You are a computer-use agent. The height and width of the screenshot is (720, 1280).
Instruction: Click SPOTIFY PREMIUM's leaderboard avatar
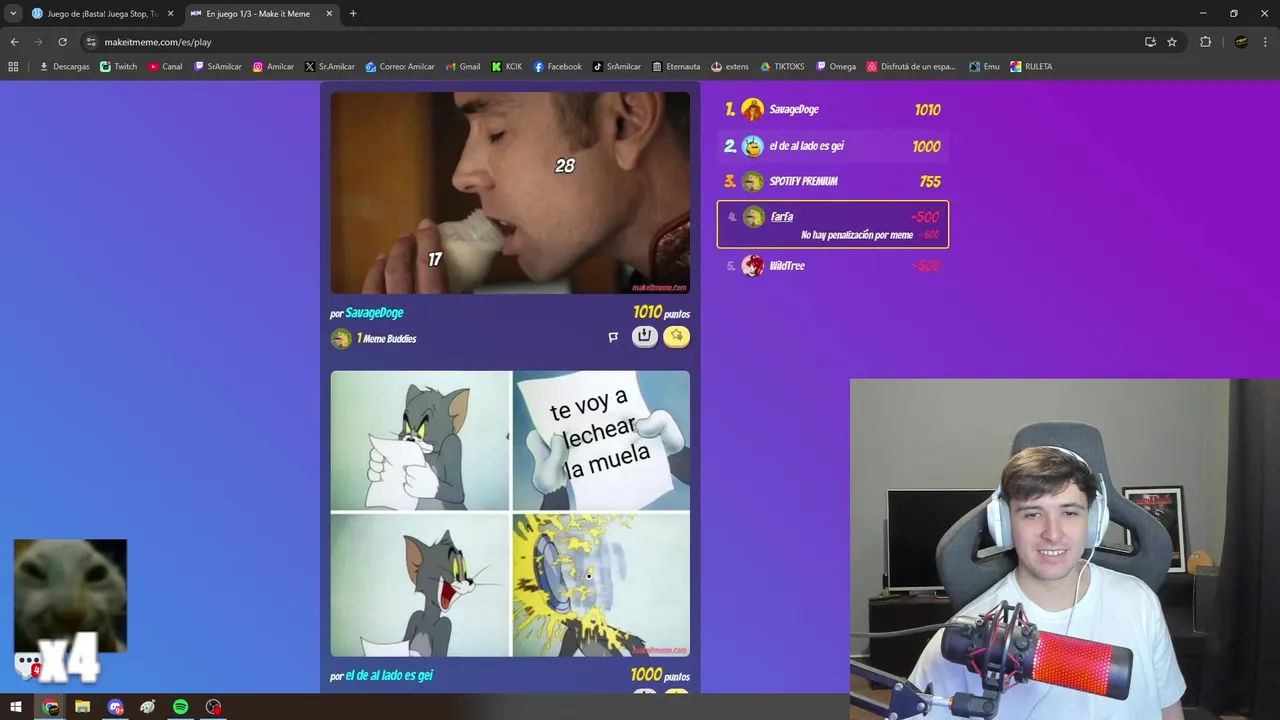point(753,181)
